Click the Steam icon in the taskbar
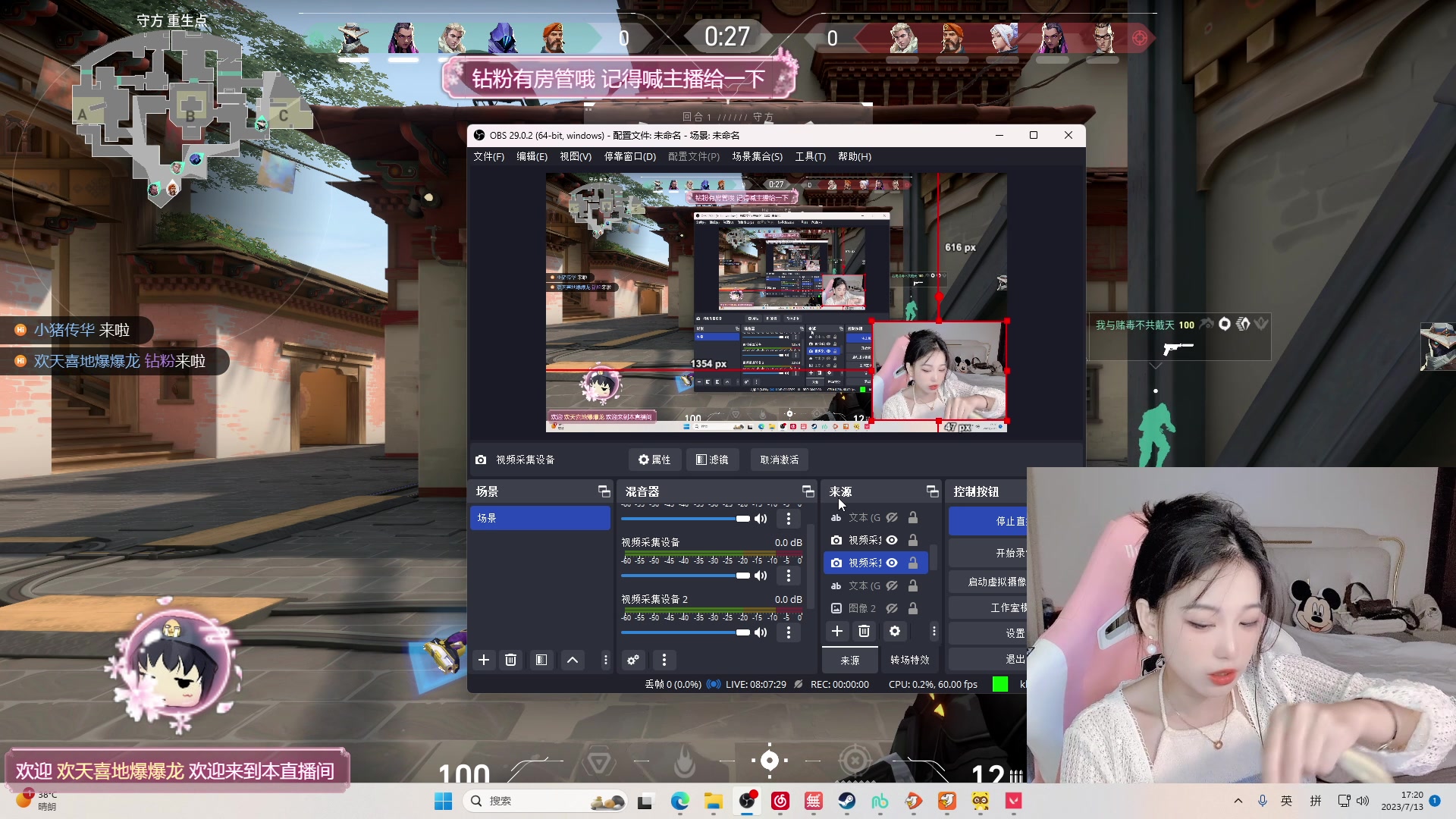Screen dimensions: 1456x819 (846, 801)
